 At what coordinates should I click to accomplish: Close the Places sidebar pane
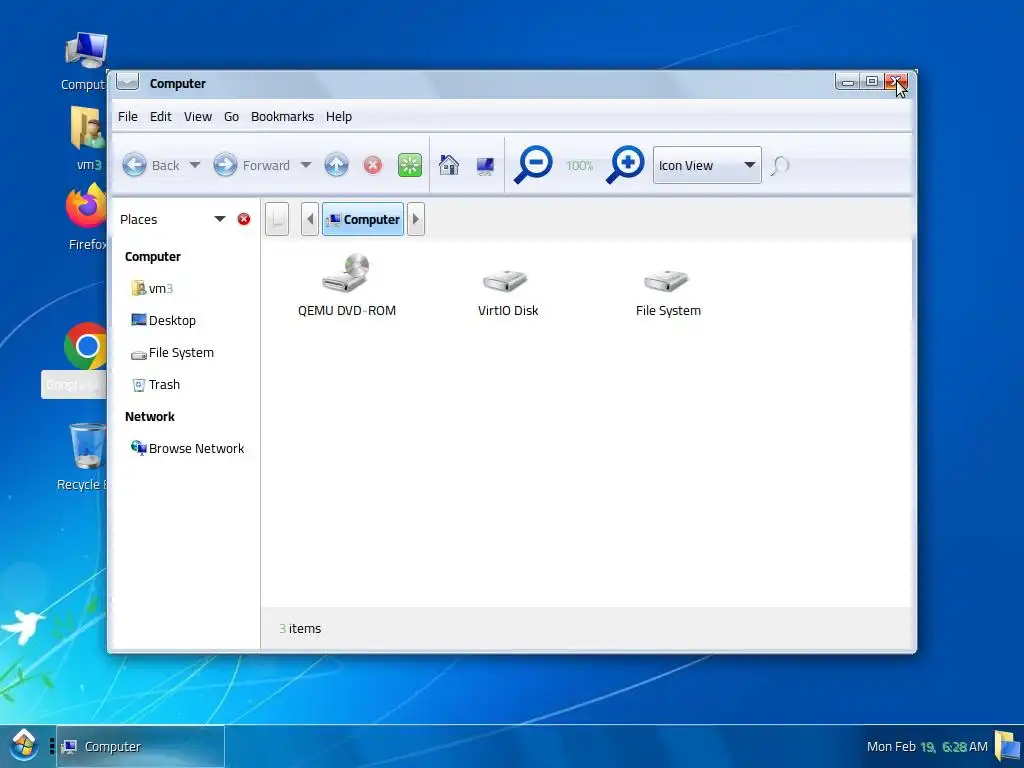[244, 219]
